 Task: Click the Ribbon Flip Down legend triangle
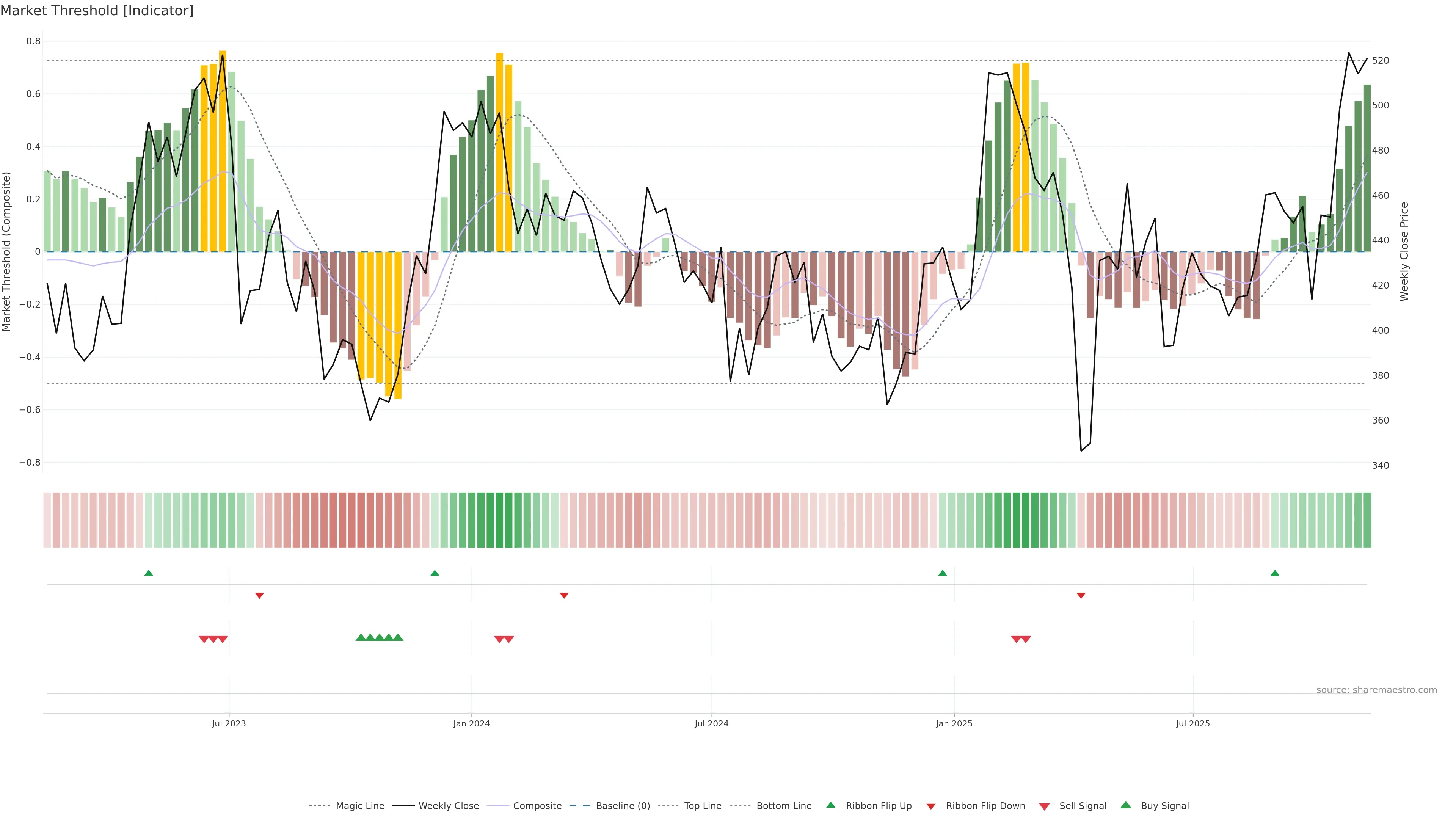click(x=930, y=806)
